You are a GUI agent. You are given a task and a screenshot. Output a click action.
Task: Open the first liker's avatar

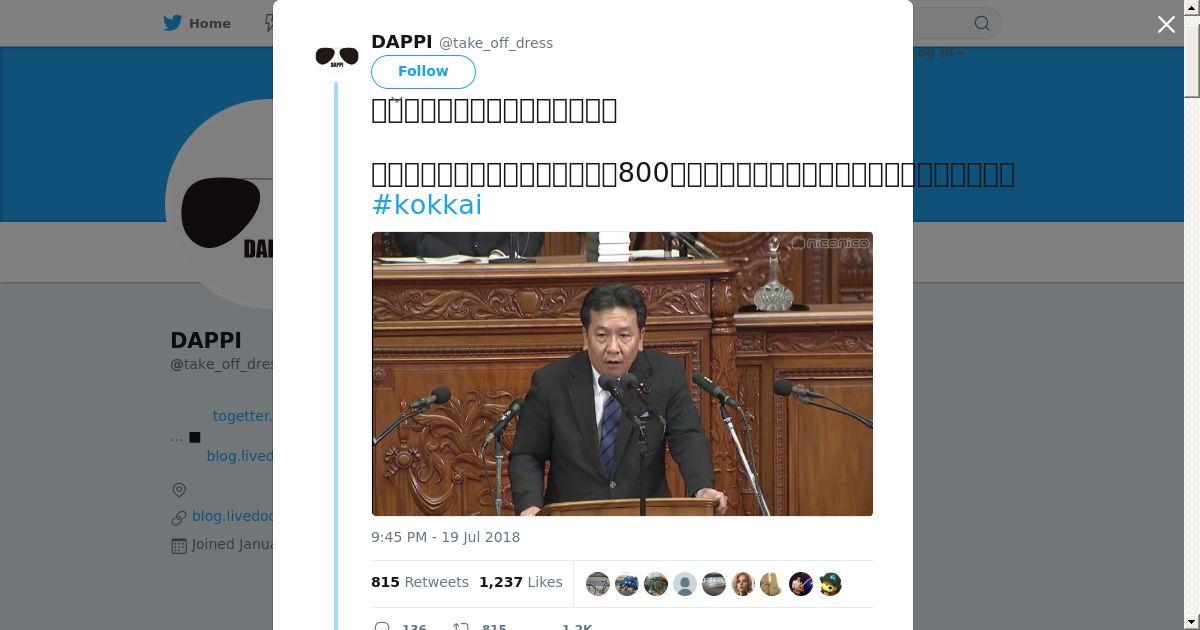tap(598, 584)
